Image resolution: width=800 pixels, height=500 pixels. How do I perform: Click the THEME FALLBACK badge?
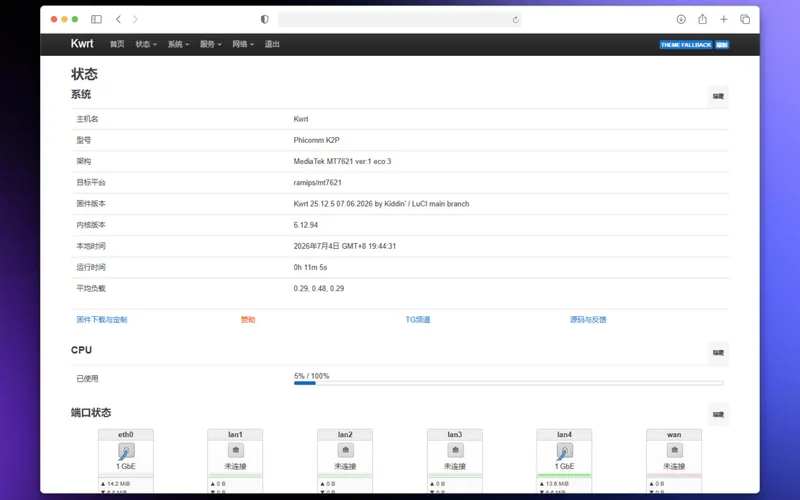686,45
